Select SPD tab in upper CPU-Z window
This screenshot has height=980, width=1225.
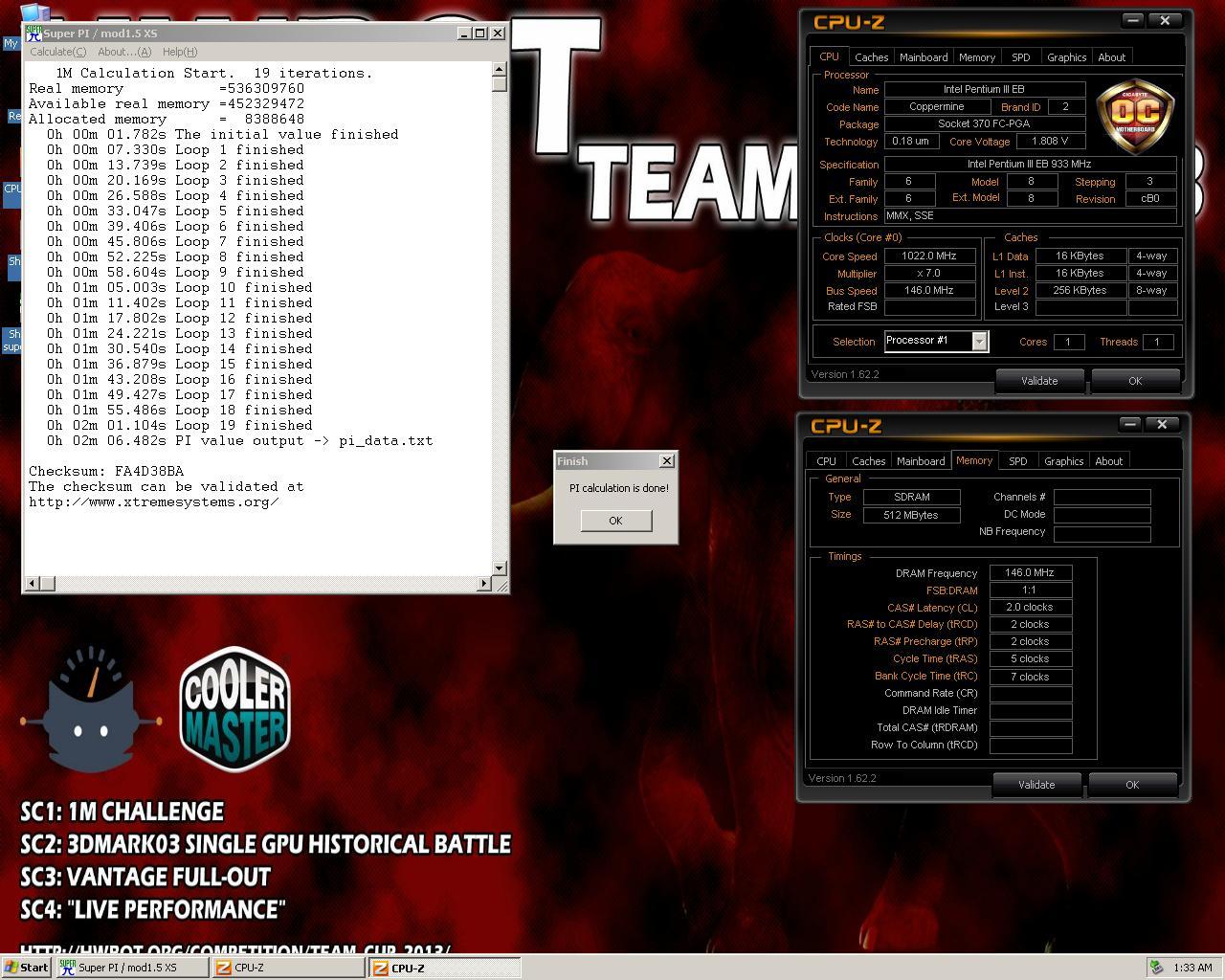pos(1021,57)
